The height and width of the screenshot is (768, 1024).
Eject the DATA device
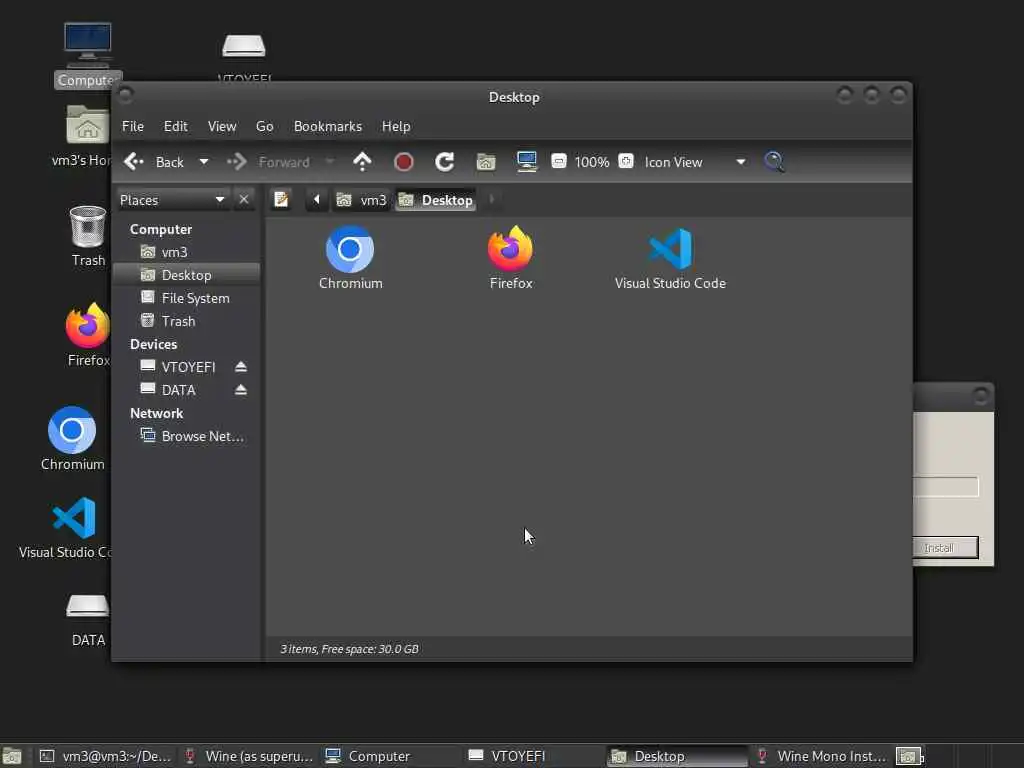click(241, 390)
